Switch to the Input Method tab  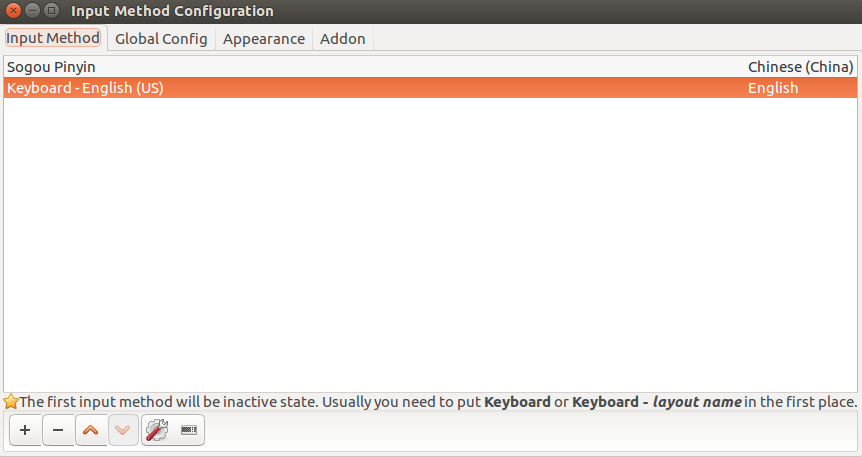pos(53,38)
